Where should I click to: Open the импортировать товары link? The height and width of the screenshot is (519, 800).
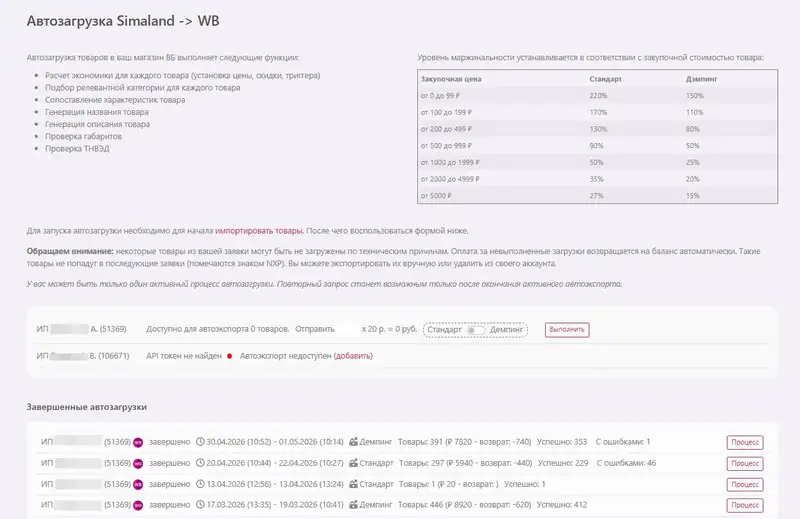[259, 231]
